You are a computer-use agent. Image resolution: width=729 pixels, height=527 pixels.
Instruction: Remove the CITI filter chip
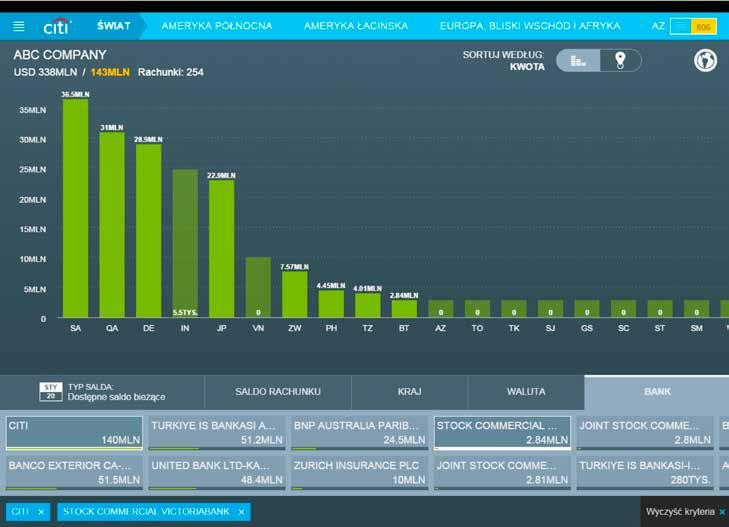pos(41,512)
